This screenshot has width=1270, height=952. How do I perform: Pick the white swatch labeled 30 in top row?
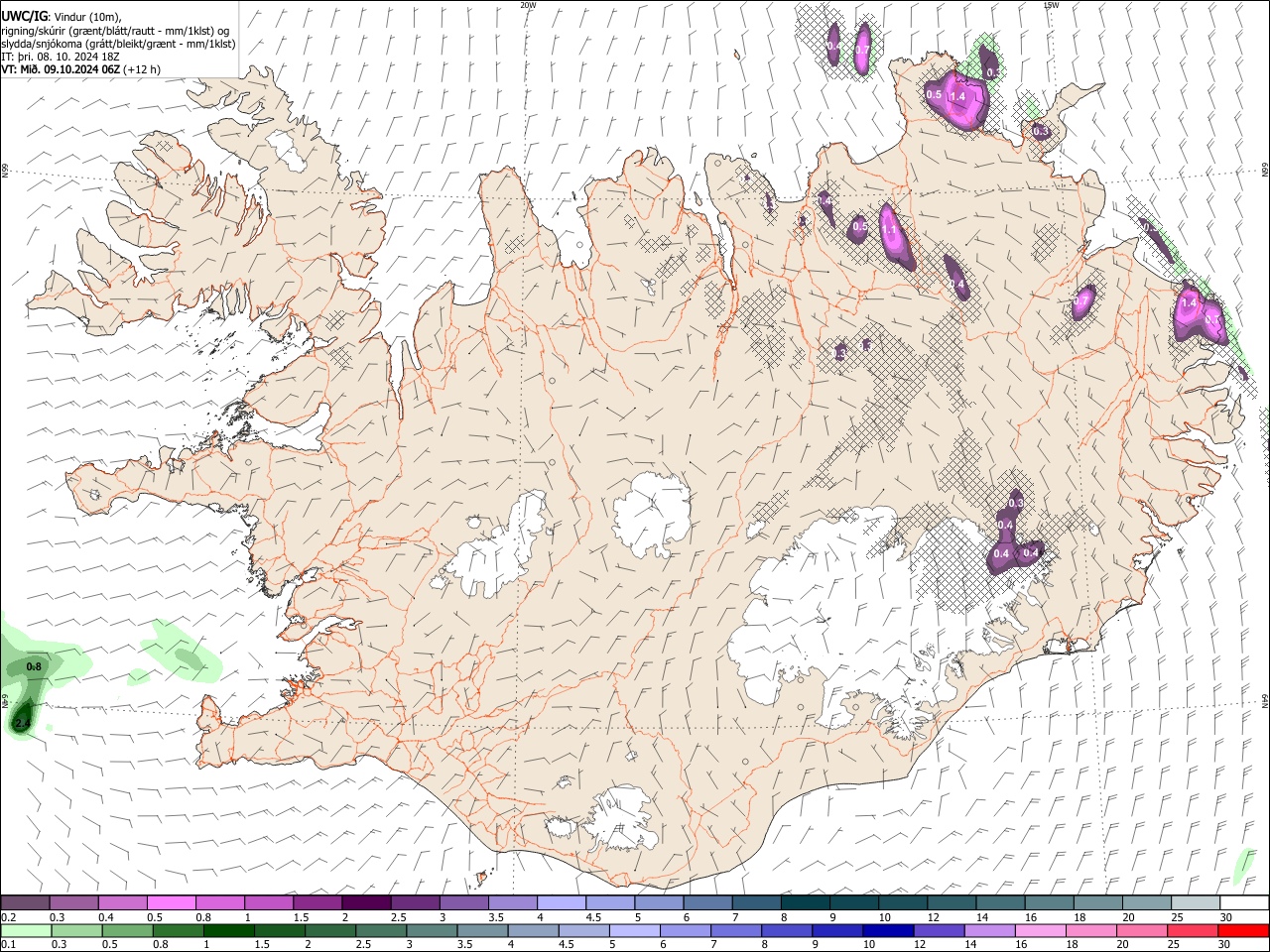point(1244,902)
